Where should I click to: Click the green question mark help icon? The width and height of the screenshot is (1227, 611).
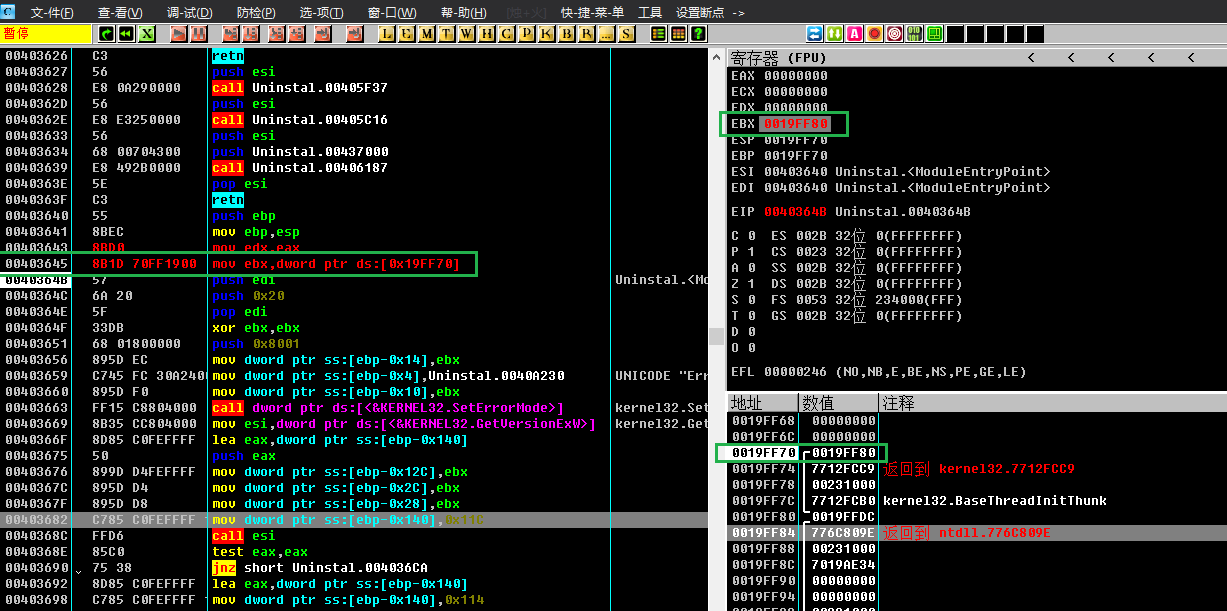699,34
